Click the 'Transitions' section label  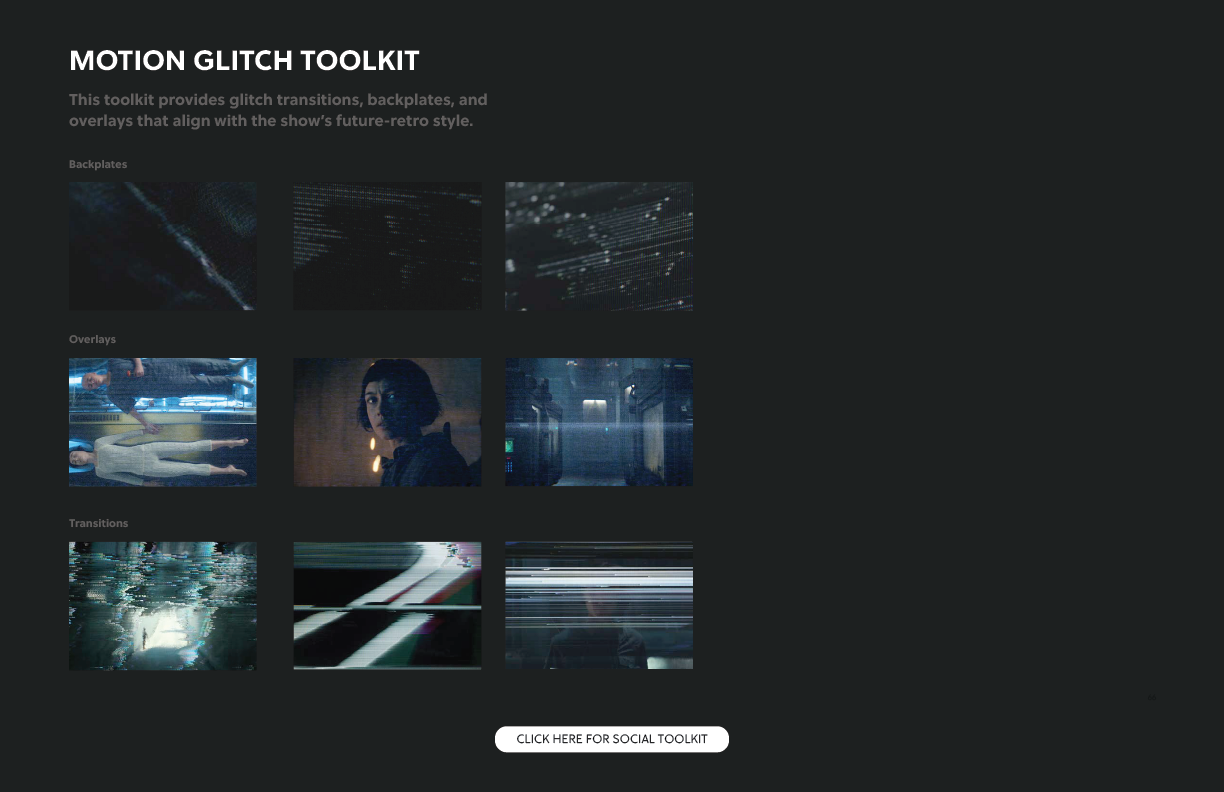[98, 523]
